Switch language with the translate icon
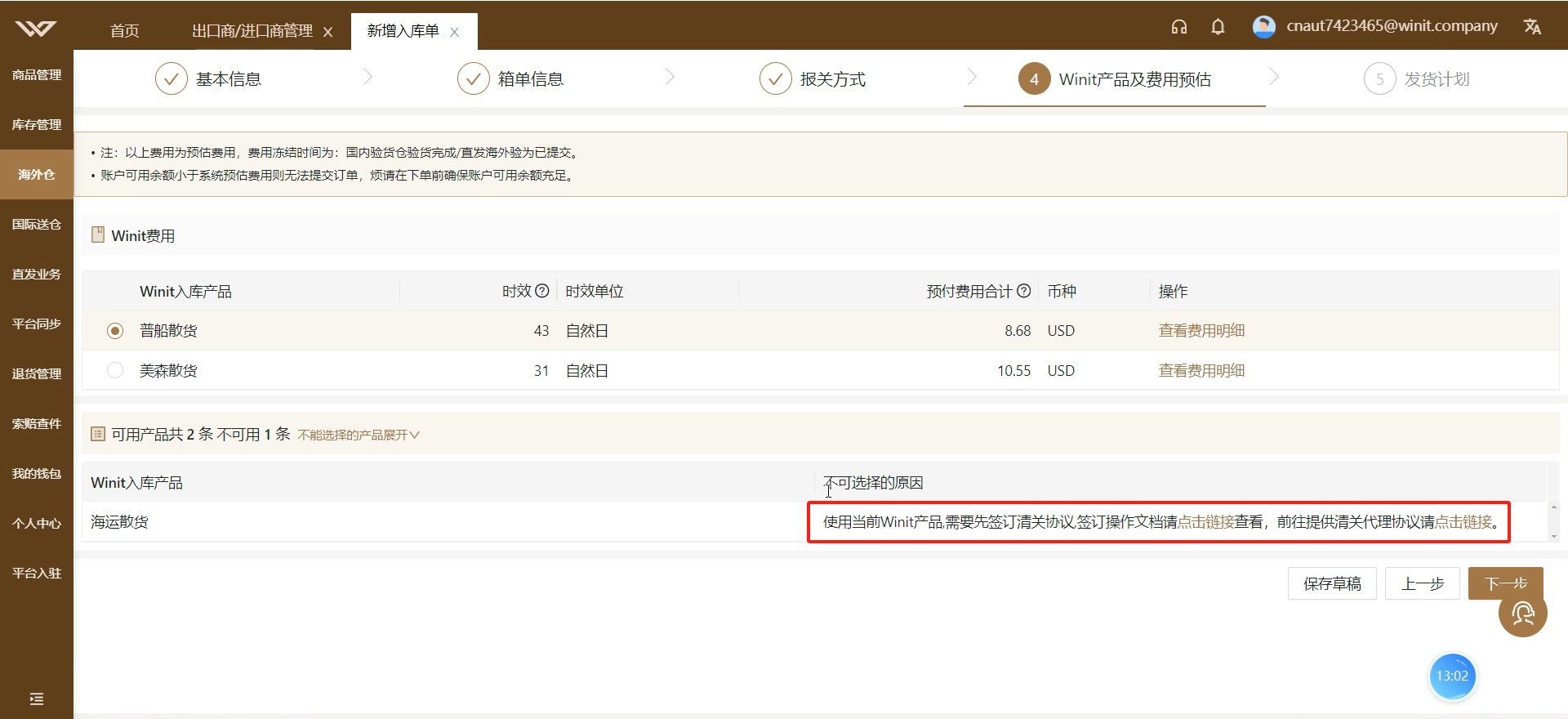 pyautogui.click(x=1532, y=27)
